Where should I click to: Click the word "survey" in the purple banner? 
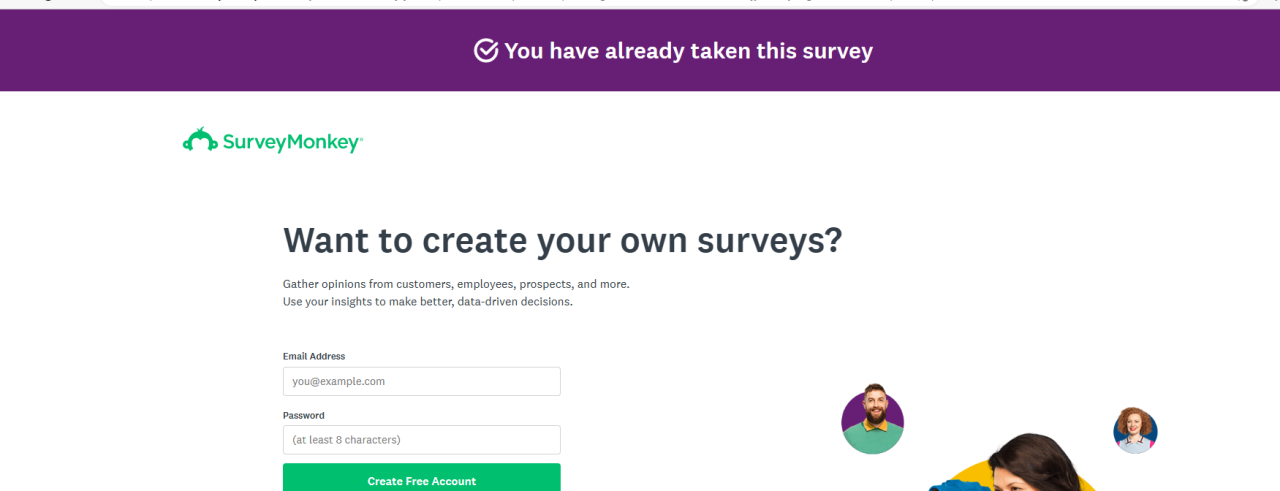coord(837,51)
